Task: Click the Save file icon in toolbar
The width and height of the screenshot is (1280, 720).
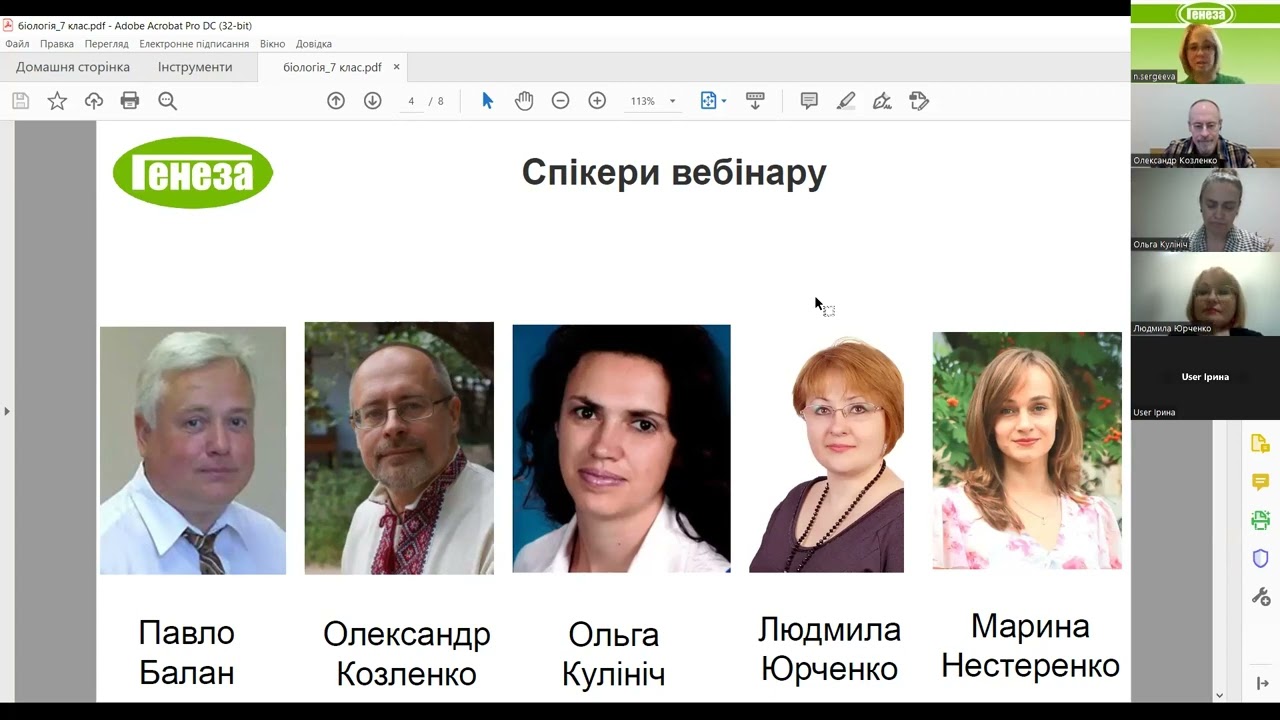Action: (x=20, y=101)
